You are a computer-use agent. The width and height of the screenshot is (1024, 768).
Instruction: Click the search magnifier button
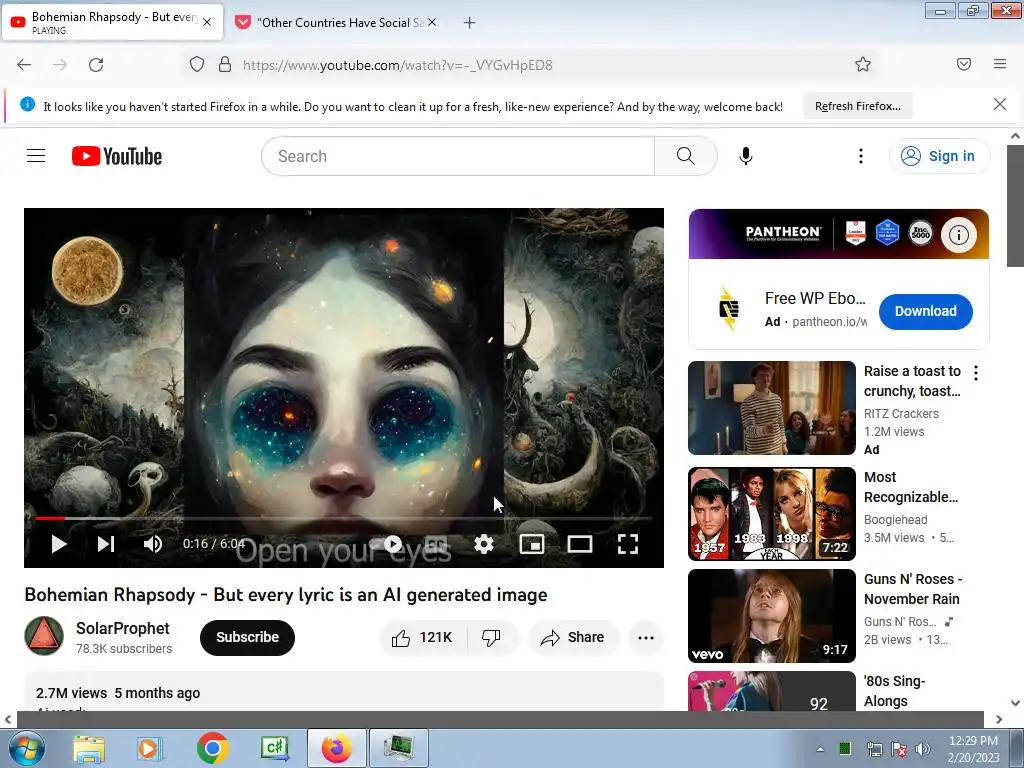point(685,156)
